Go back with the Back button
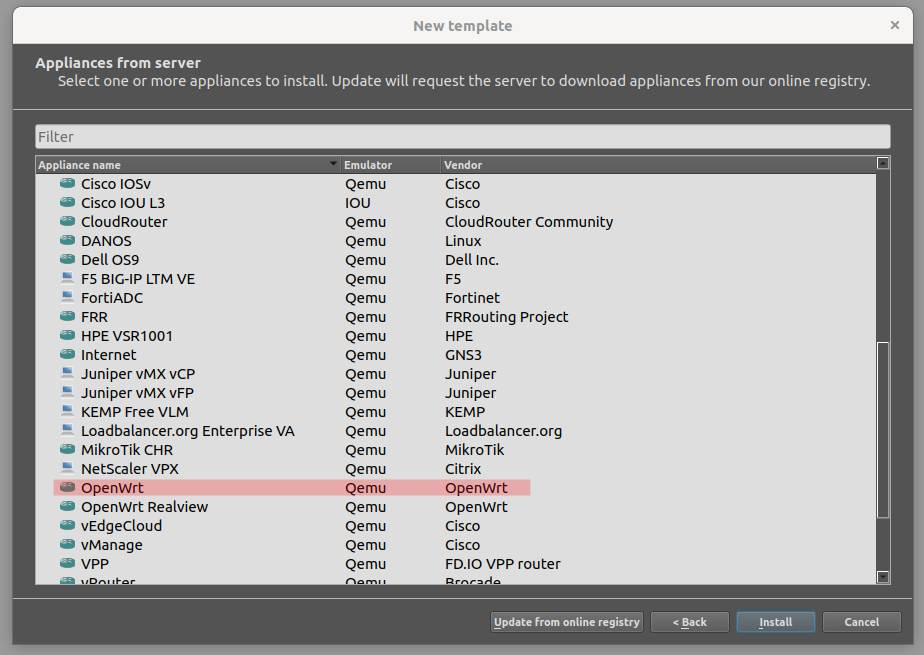The image size is (924, 655). tap(689, 622)
